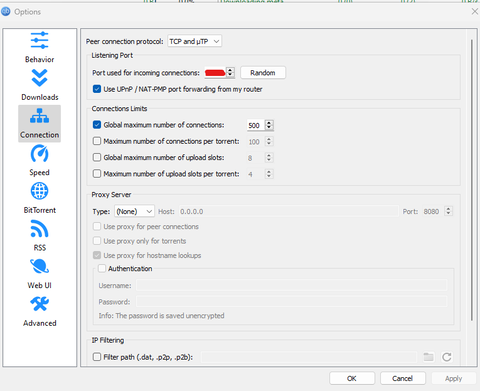The width and height of the screenshot is (480, 391).
Task: Enable IP Filter path checkbox
Action: pyautogui.click(x=97, y=357)
